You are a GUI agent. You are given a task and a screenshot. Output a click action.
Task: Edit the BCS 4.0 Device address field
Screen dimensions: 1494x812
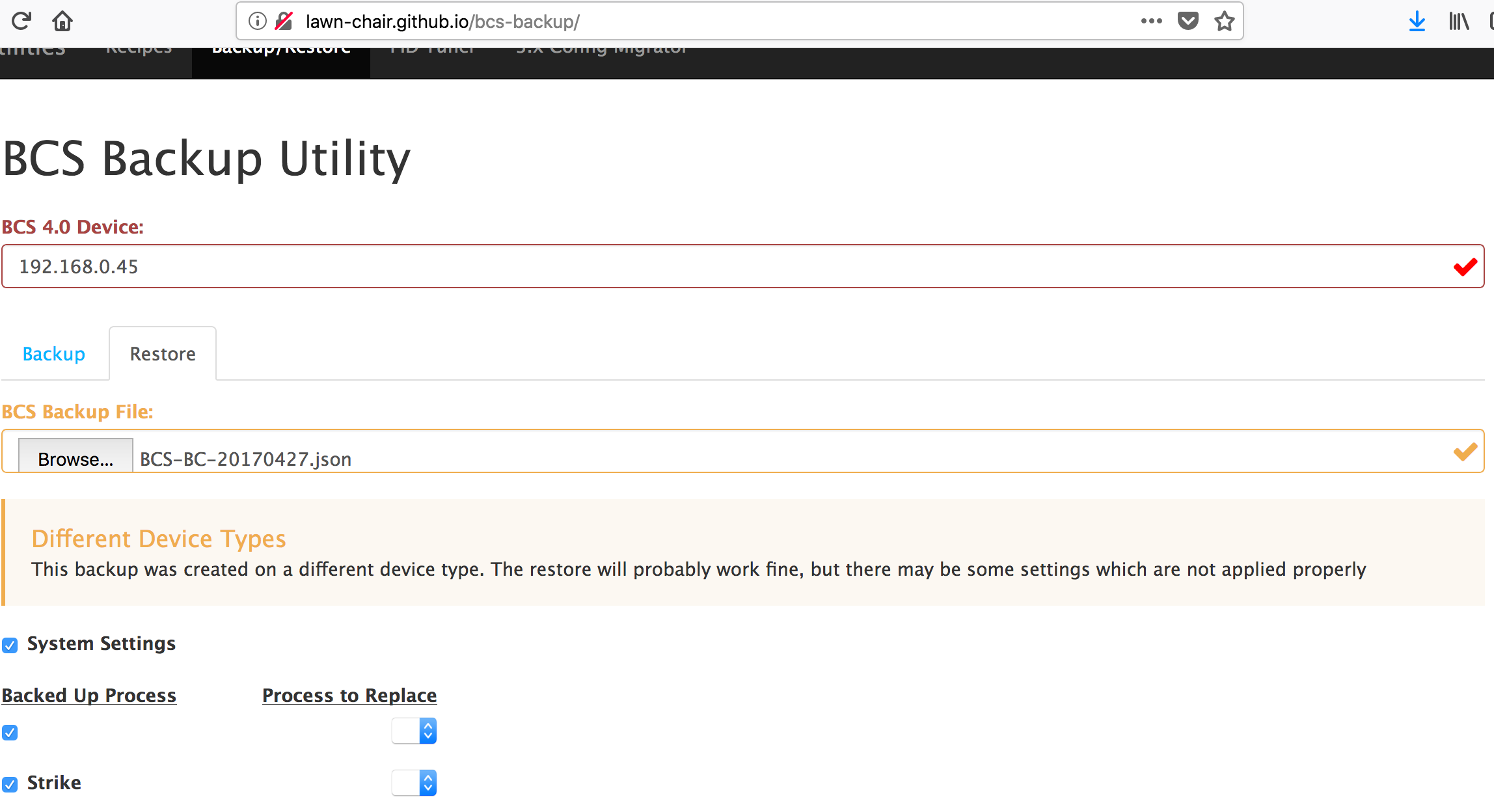click(x=743, y=267)
